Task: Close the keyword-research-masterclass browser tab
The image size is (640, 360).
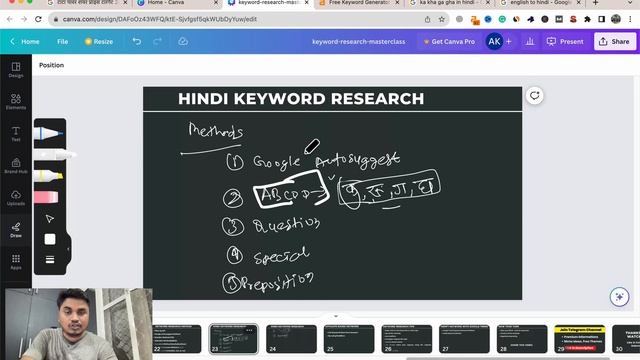Action: click(x=307, y=2)
